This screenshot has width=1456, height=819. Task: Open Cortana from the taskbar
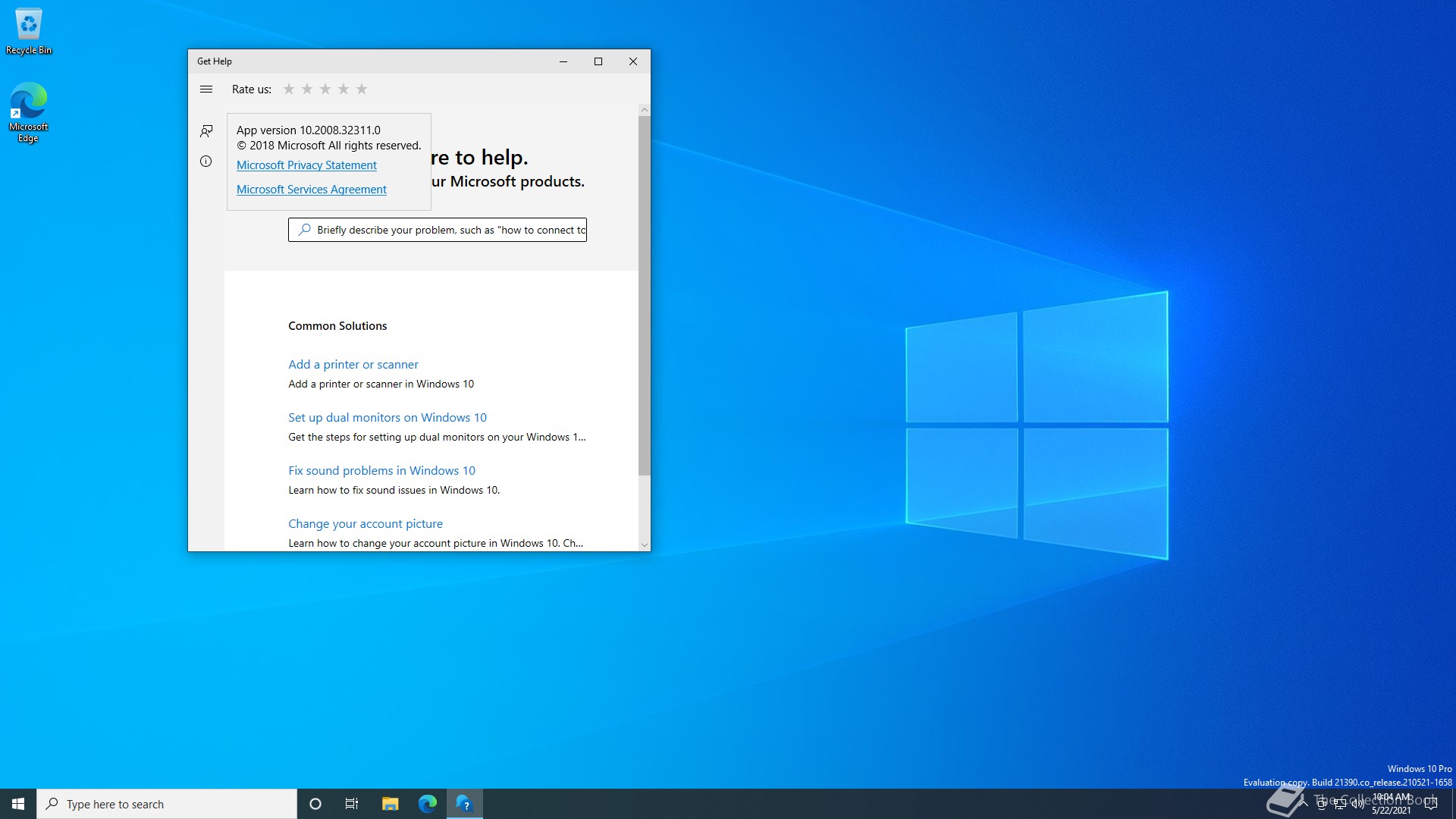(315, 804)
